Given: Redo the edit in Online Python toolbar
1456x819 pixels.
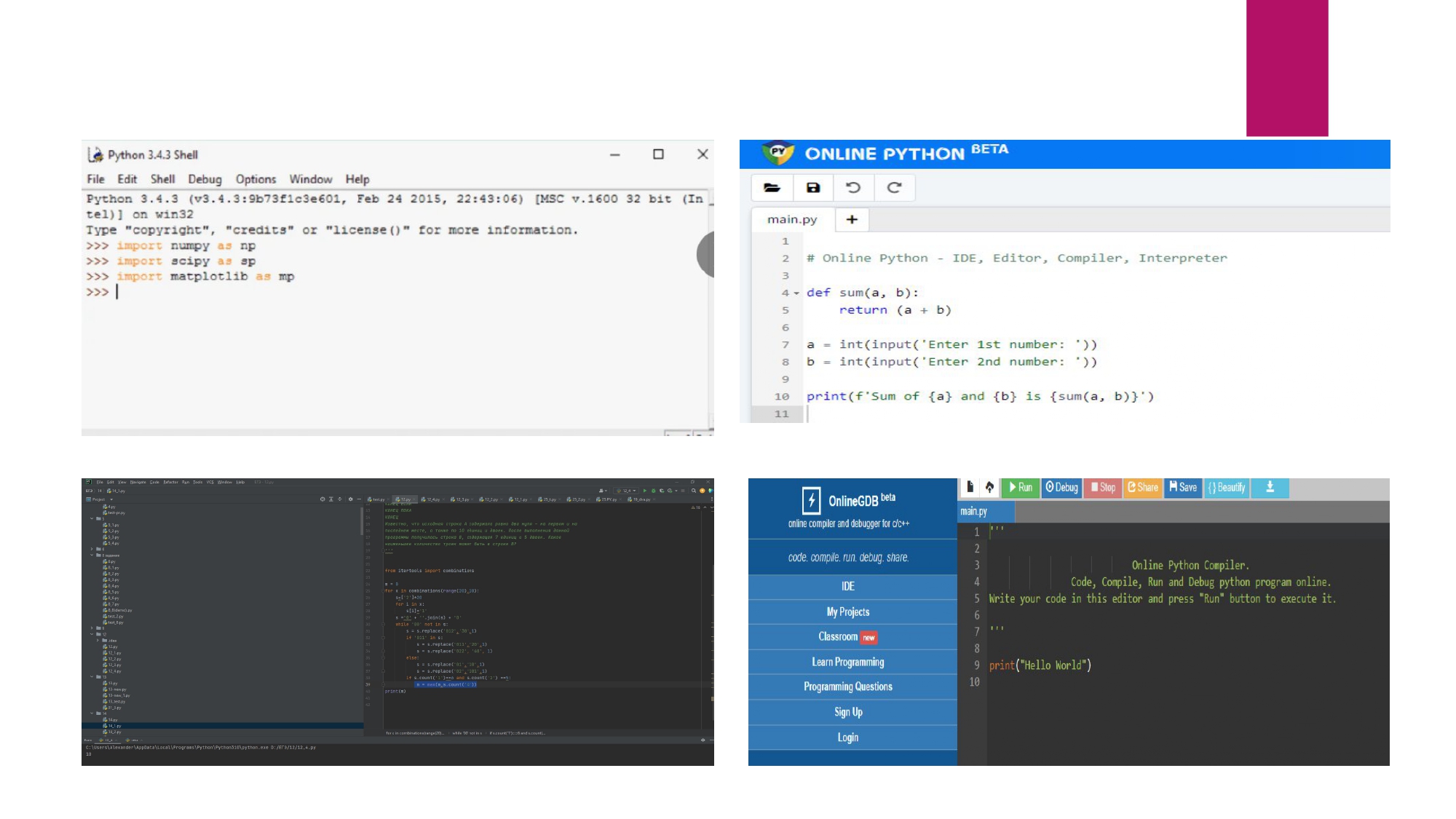Looking at the screenshot, I should tap(894, 188).
